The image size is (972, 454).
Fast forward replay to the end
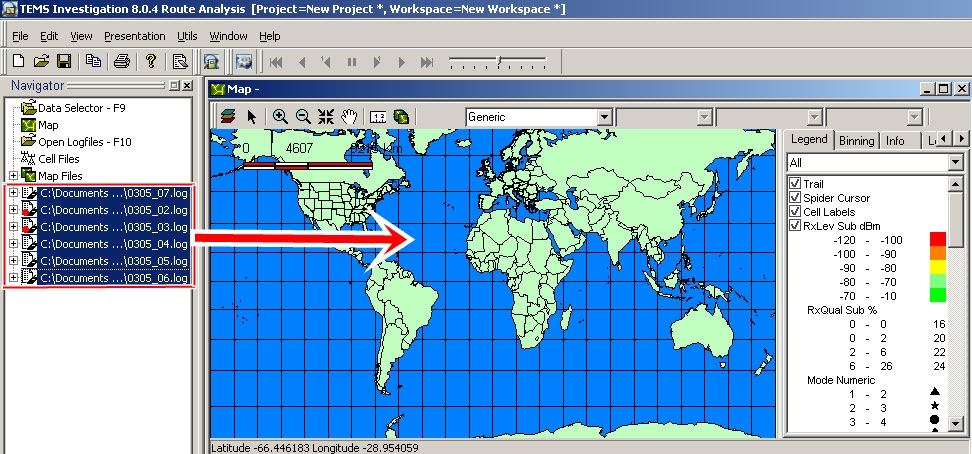point(426,62)
